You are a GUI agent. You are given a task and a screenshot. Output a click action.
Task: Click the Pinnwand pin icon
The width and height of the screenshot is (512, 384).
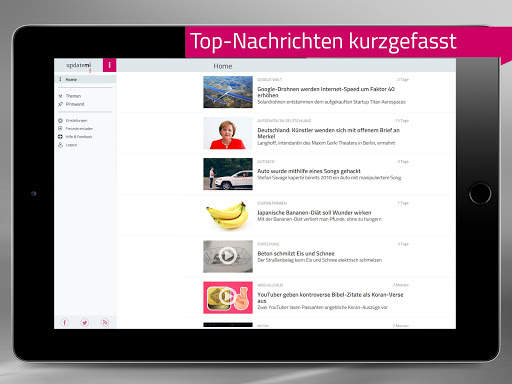[60, 104]
